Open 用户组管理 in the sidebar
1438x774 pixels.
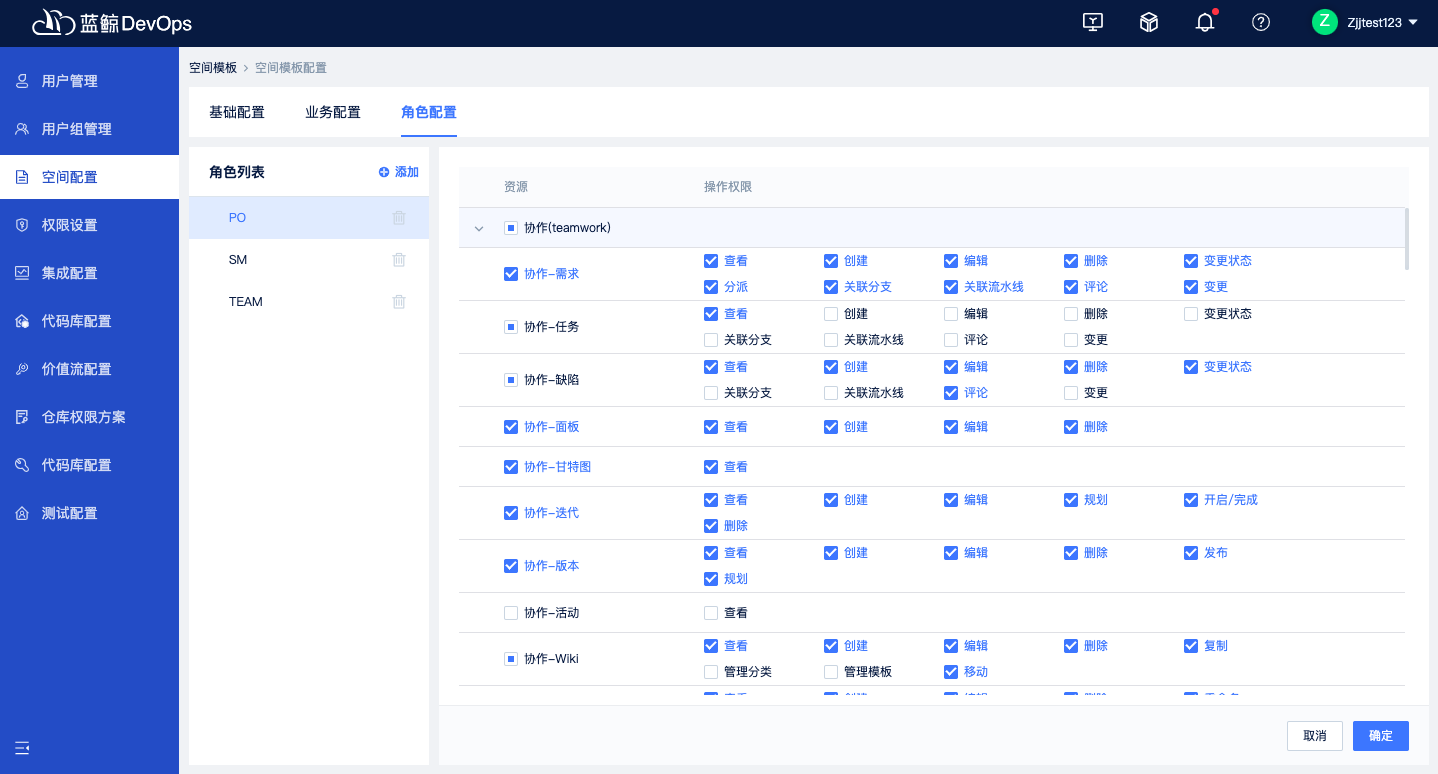[x=89, y=129]
